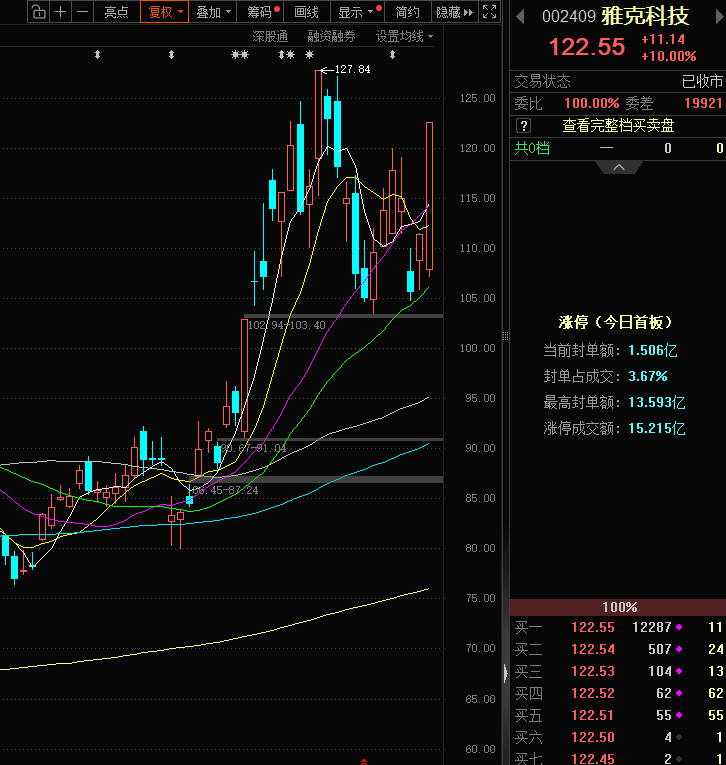This screenshot has width=726, height=765.
Task: Click stock name 雅克科技
Action: point(645,17)
